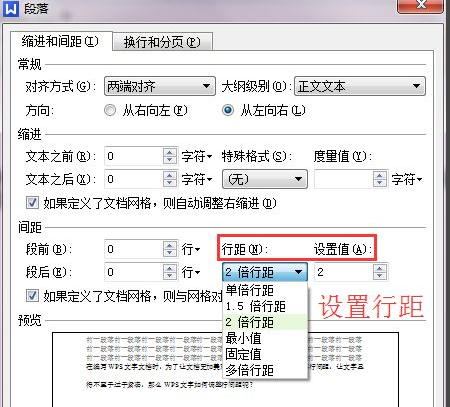The width and height of the screenshot is (450, 407).
Task: Click the 度量值 input field
Action: tap(344, 179)
